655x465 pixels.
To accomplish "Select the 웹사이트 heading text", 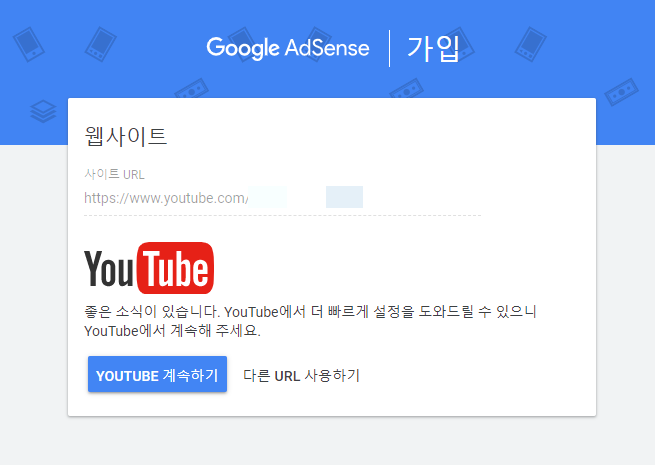I will 126,137.
